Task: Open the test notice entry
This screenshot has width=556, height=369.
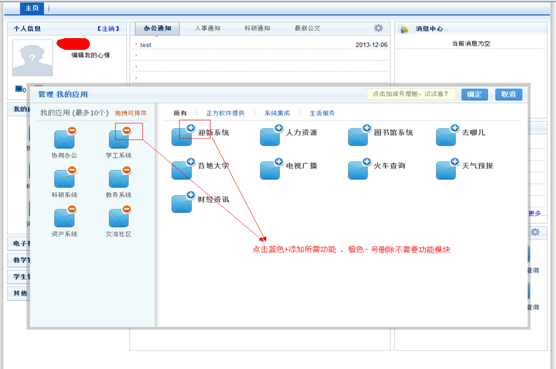Action: (145, 45)
